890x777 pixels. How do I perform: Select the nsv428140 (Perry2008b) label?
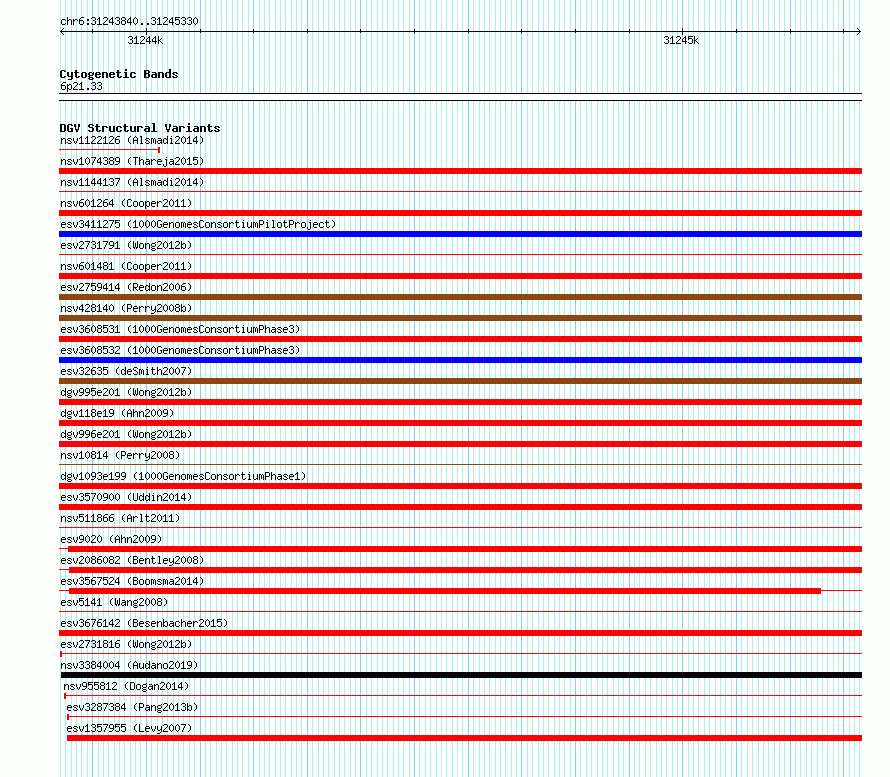(126, 308)
